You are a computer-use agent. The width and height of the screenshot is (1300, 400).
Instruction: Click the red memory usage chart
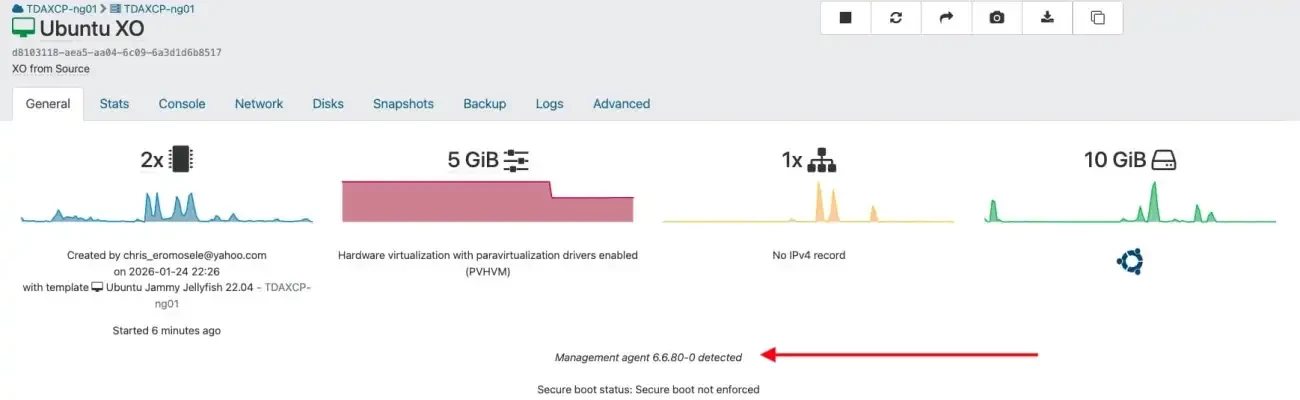click(488, 201)
